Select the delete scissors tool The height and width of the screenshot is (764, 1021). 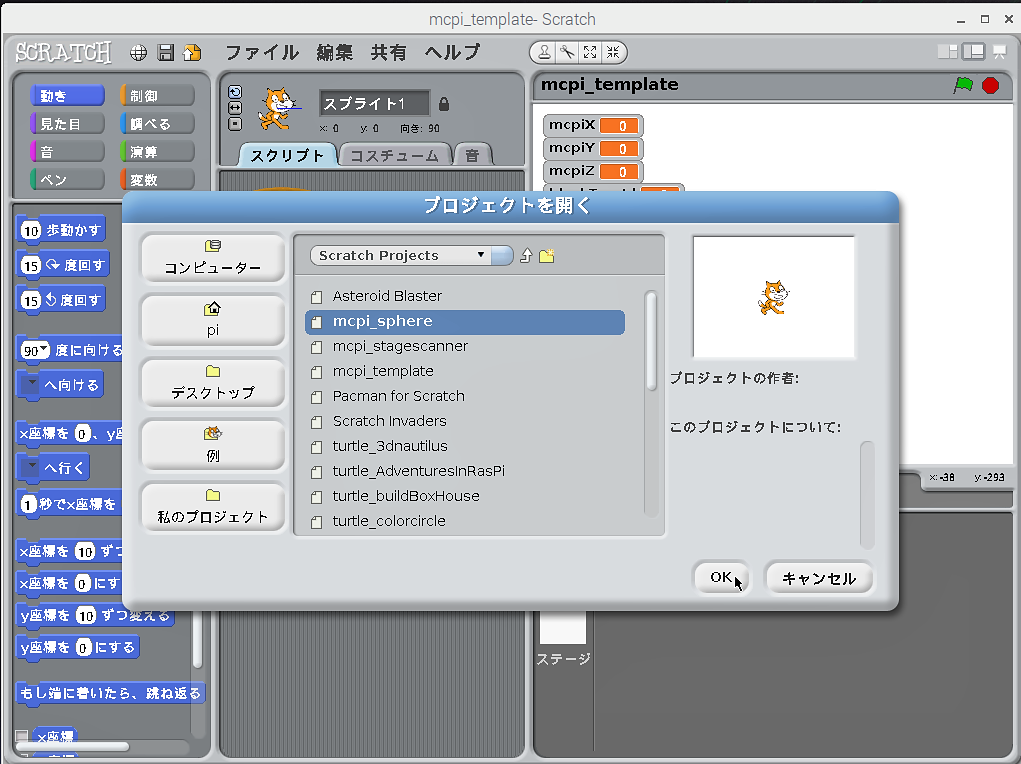pyautogui.click(x=567, y=52)
